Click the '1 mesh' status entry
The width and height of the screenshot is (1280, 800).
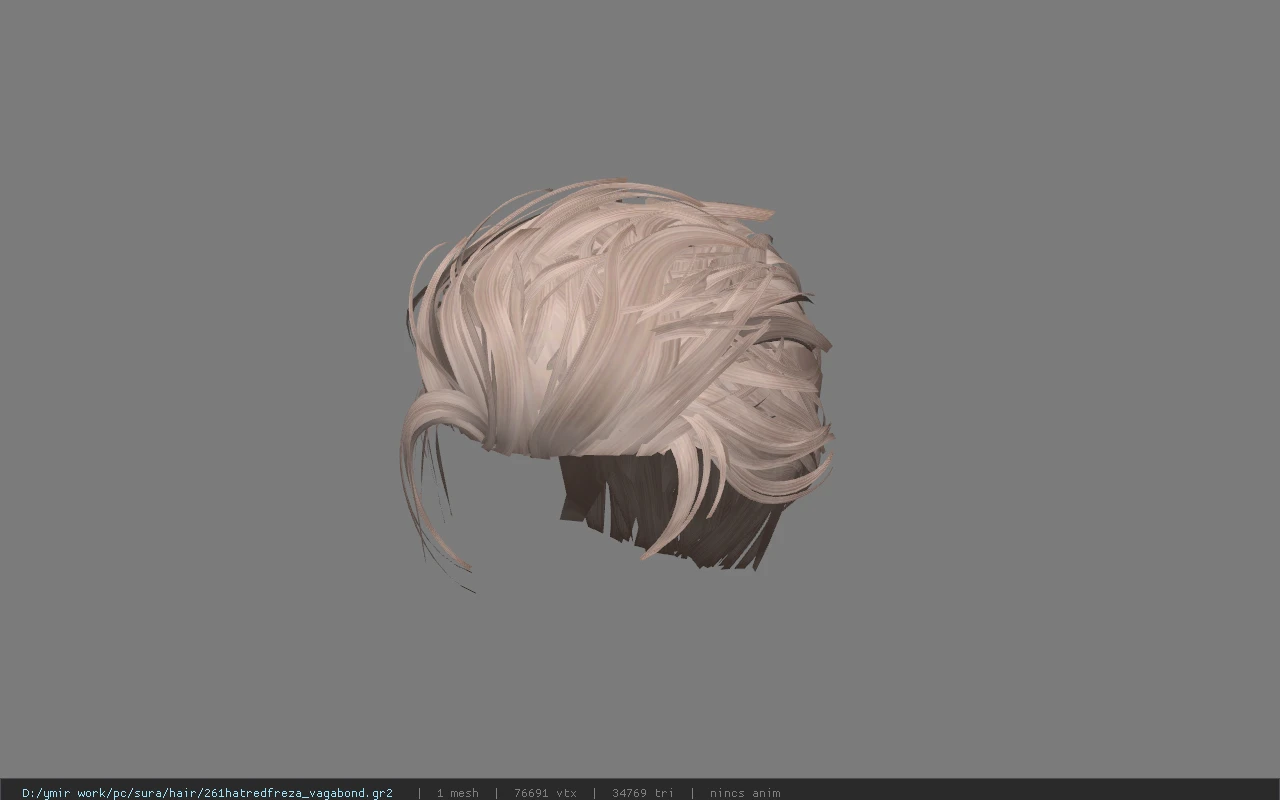pyautogui.click(x=457, y=793)
